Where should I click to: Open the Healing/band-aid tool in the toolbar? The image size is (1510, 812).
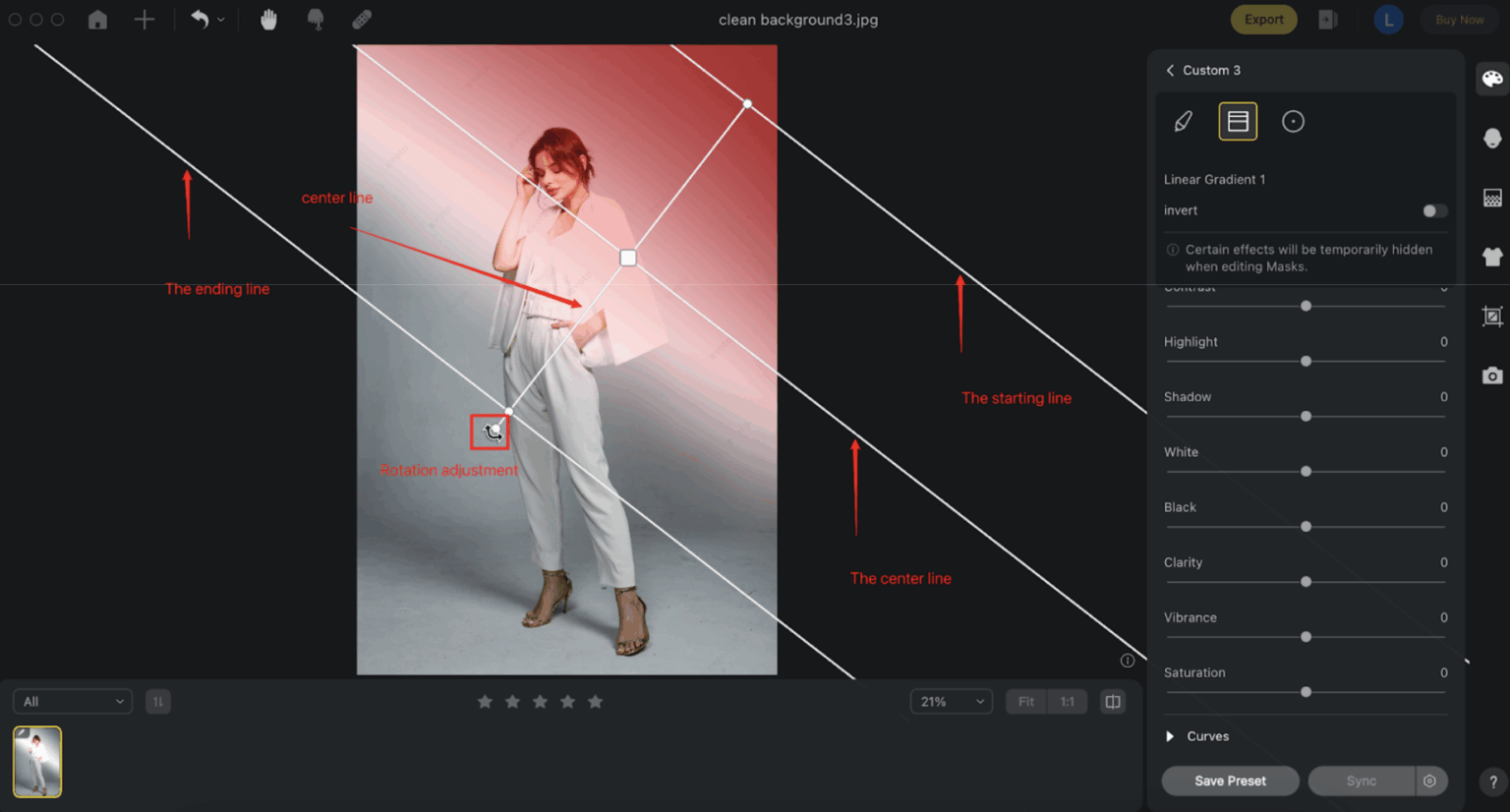361,19
